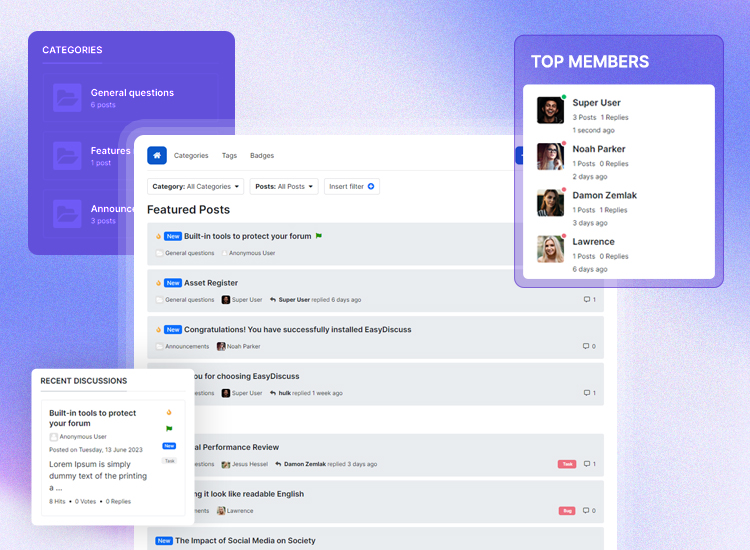Click Super User small avatar in Asset Register row

coord(226,299)
